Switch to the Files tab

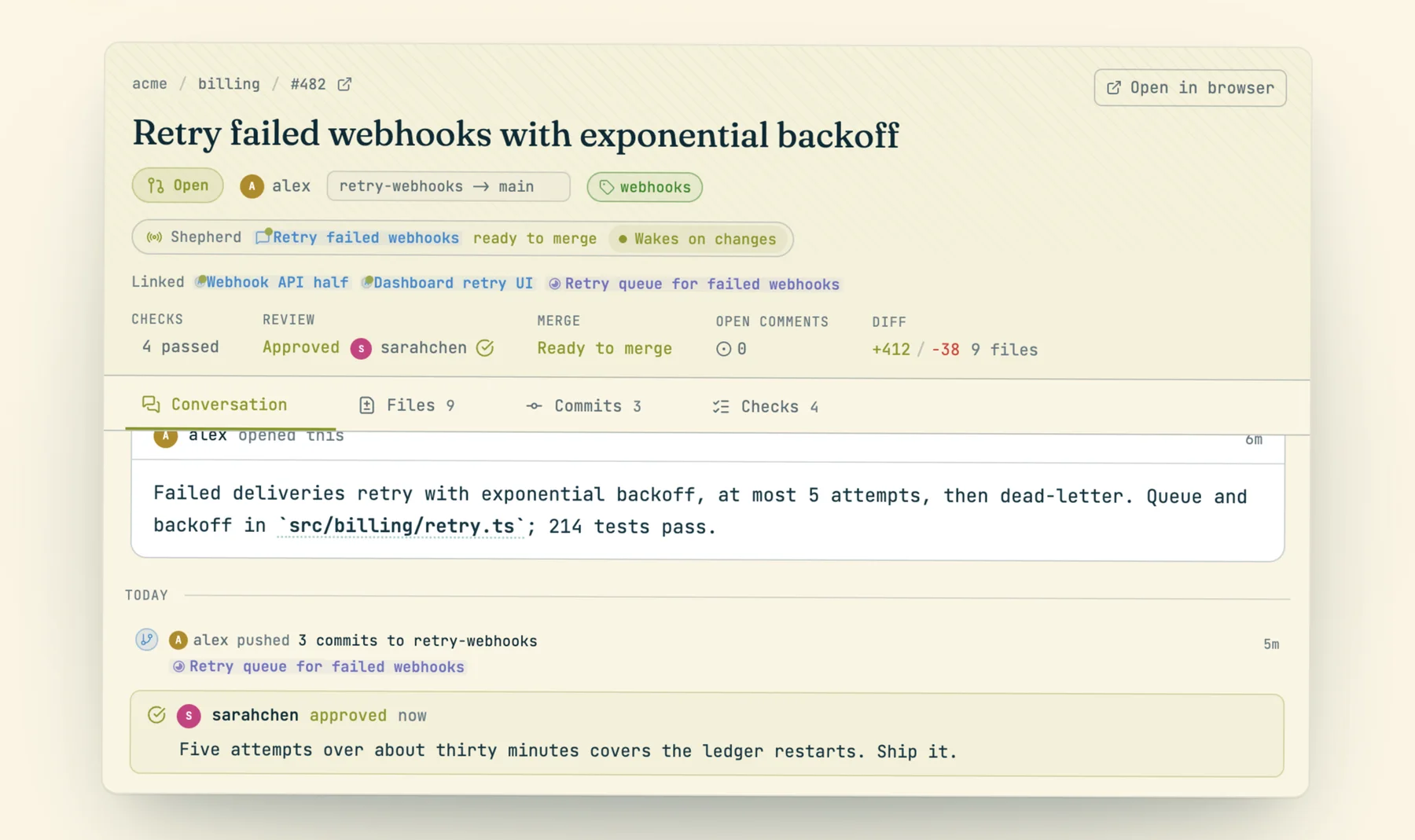pyautogui.click(x=406, y=405)
